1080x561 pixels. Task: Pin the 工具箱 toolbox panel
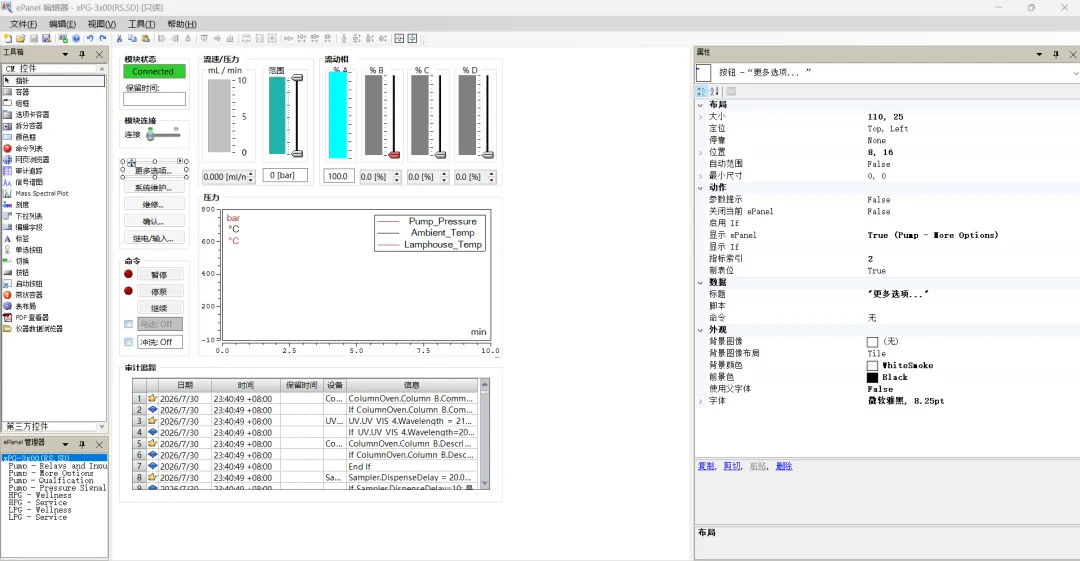82,54
